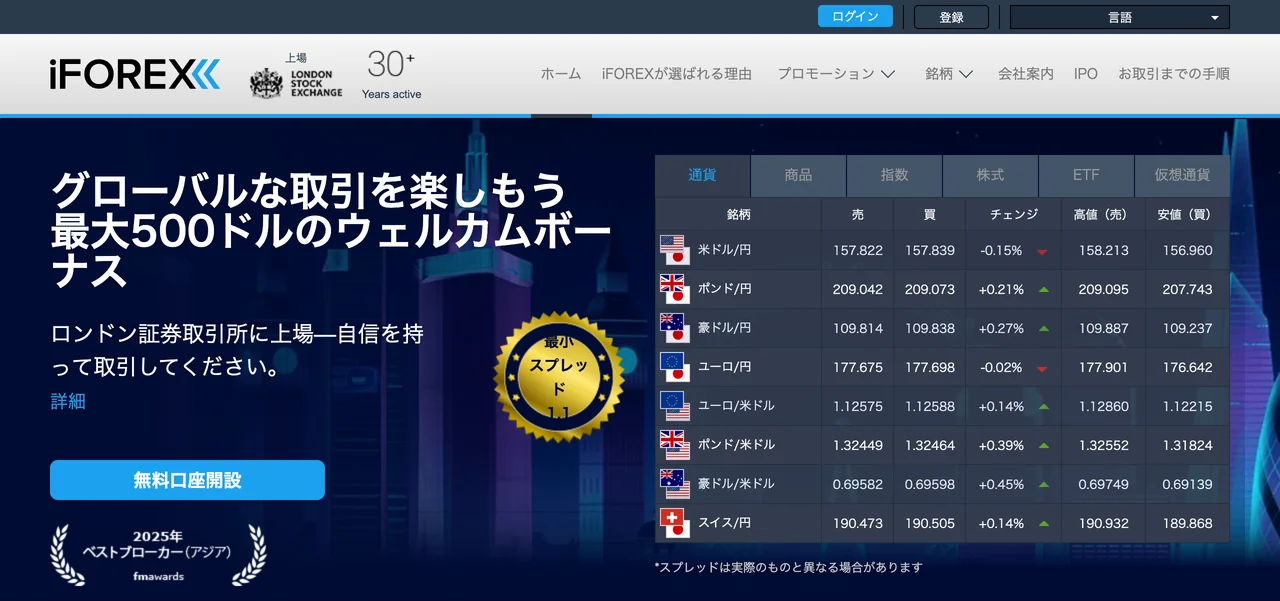Click the ユーロ/円 flag pair icon
Screen dimensions: 1280x601
coord(675,367)
